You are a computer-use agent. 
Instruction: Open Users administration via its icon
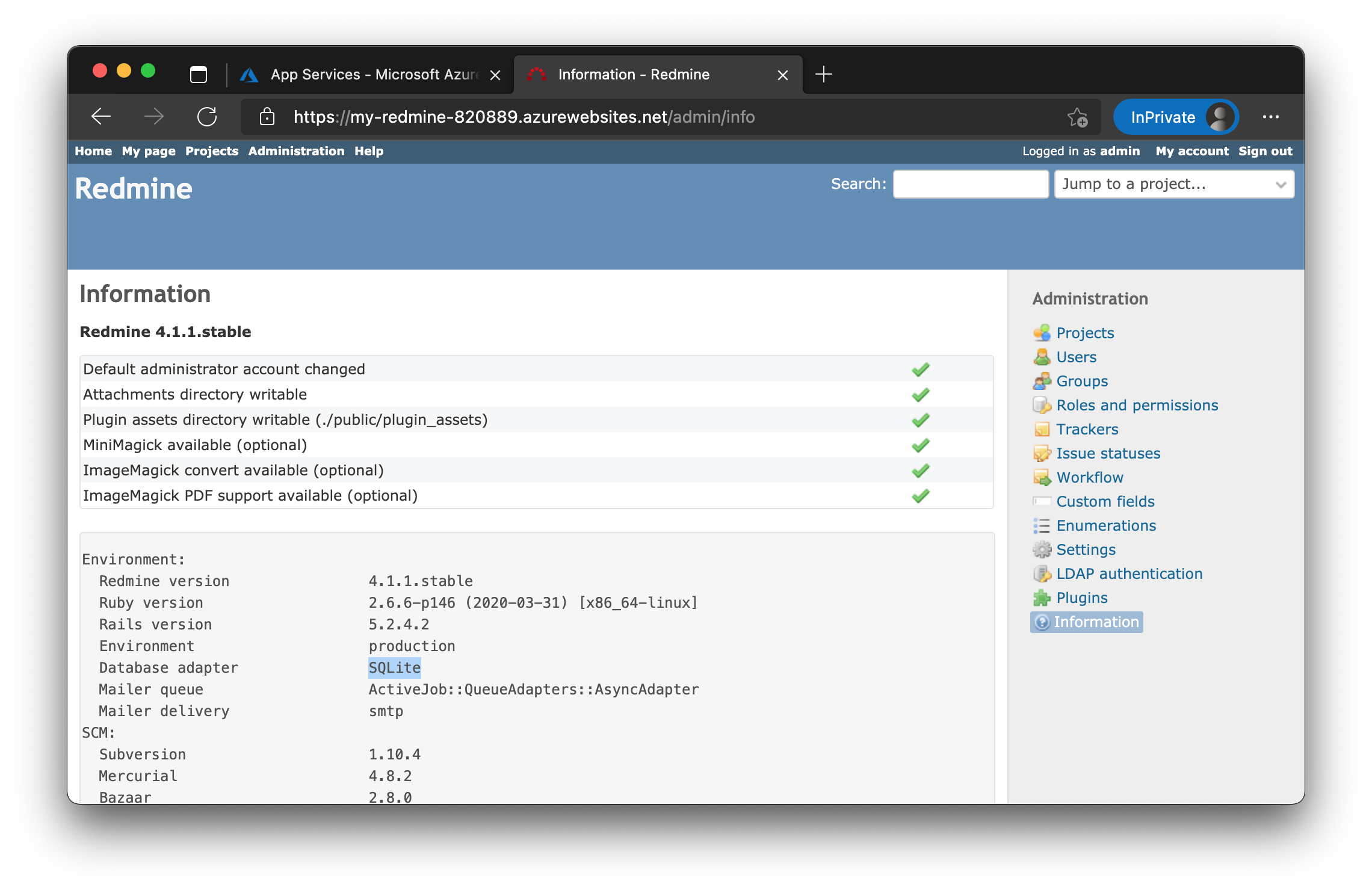coord(1043,357)
